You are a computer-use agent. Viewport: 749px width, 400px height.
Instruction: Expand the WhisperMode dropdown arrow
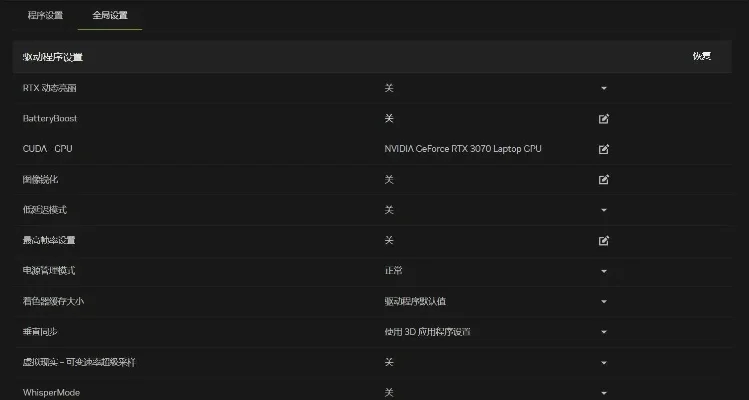(x=604, y=393)
